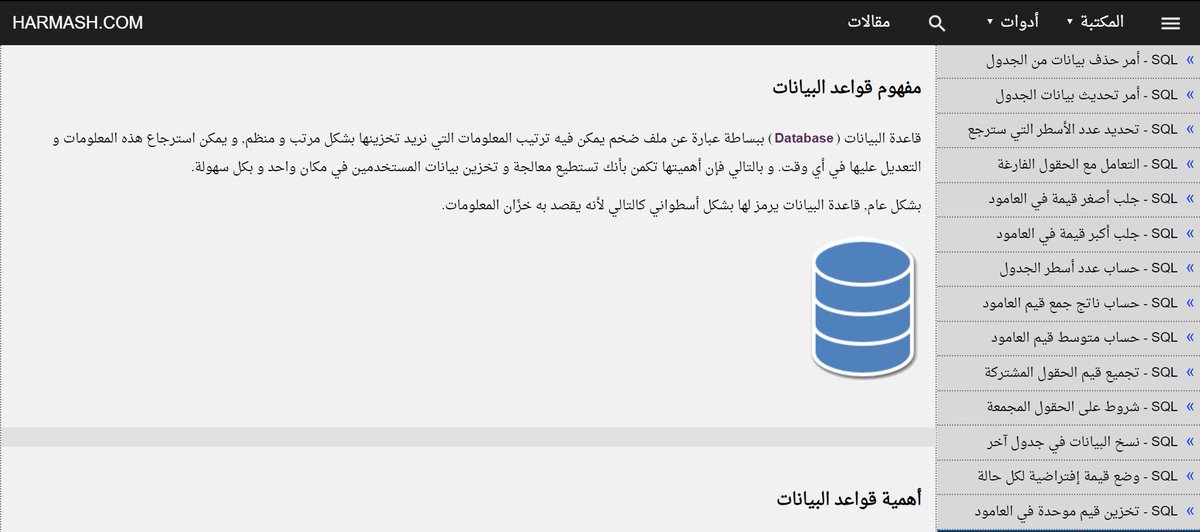The height and width of the screenshot is (532, 1200).
Task: Open SQL - جلب أكبر قيمة في العامود
Action: 1068,233
